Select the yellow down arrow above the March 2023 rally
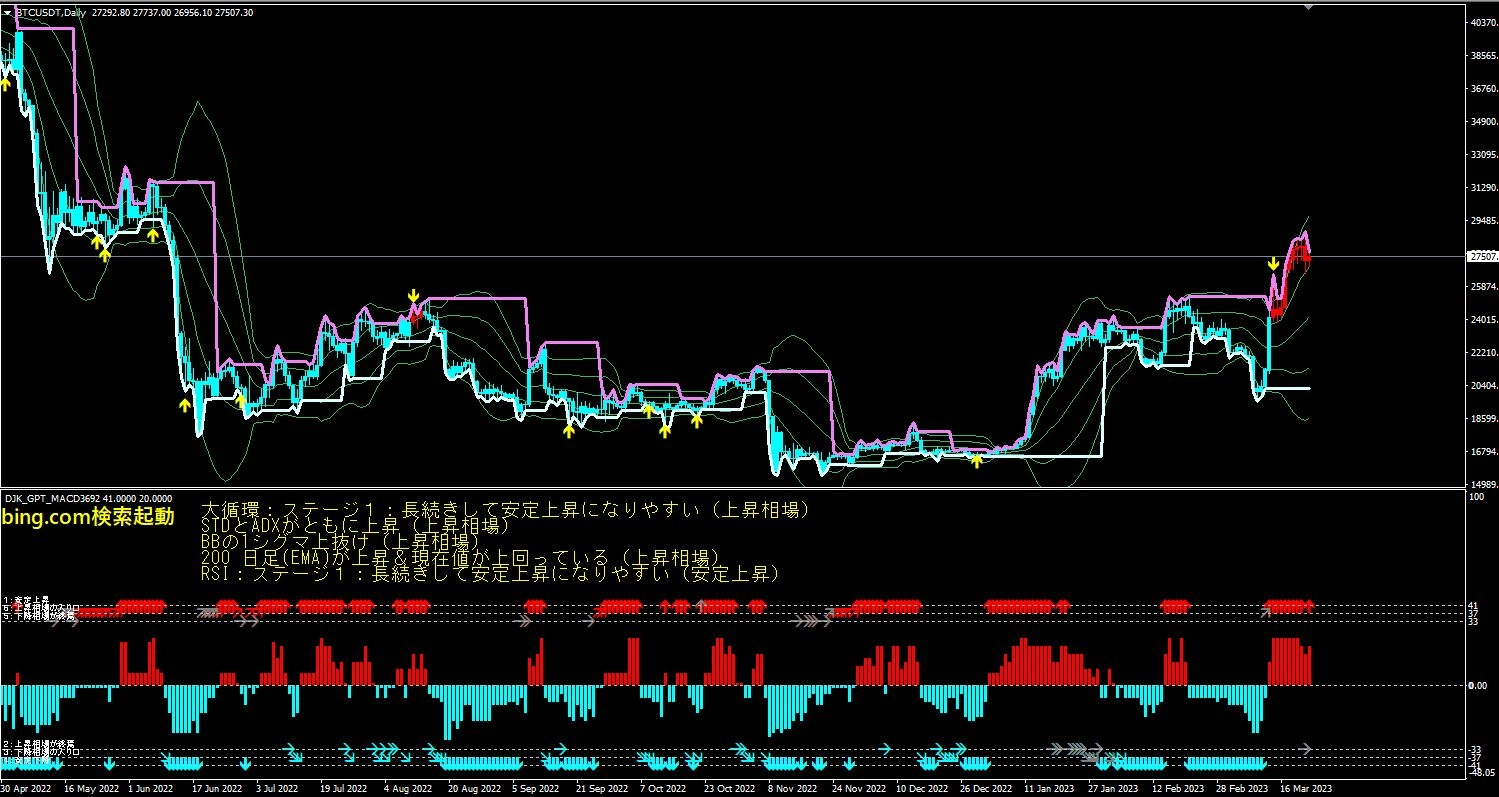 [1272, 264]
